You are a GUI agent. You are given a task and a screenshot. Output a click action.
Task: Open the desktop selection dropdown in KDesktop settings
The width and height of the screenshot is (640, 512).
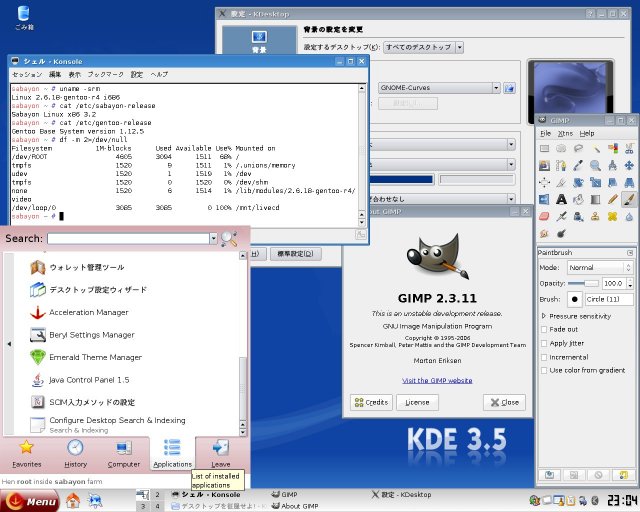(423, 47)
